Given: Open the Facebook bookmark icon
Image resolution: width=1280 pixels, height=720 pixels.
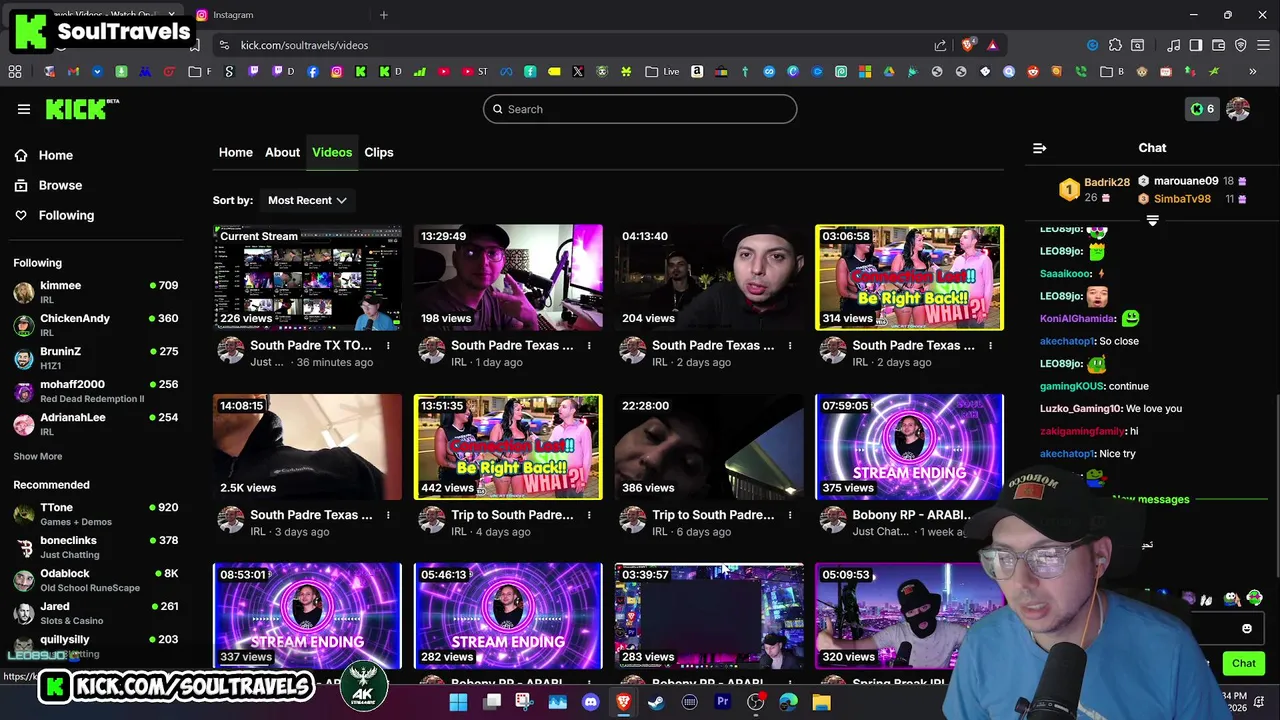Looking at the screenshot, I should pos(313,72).
